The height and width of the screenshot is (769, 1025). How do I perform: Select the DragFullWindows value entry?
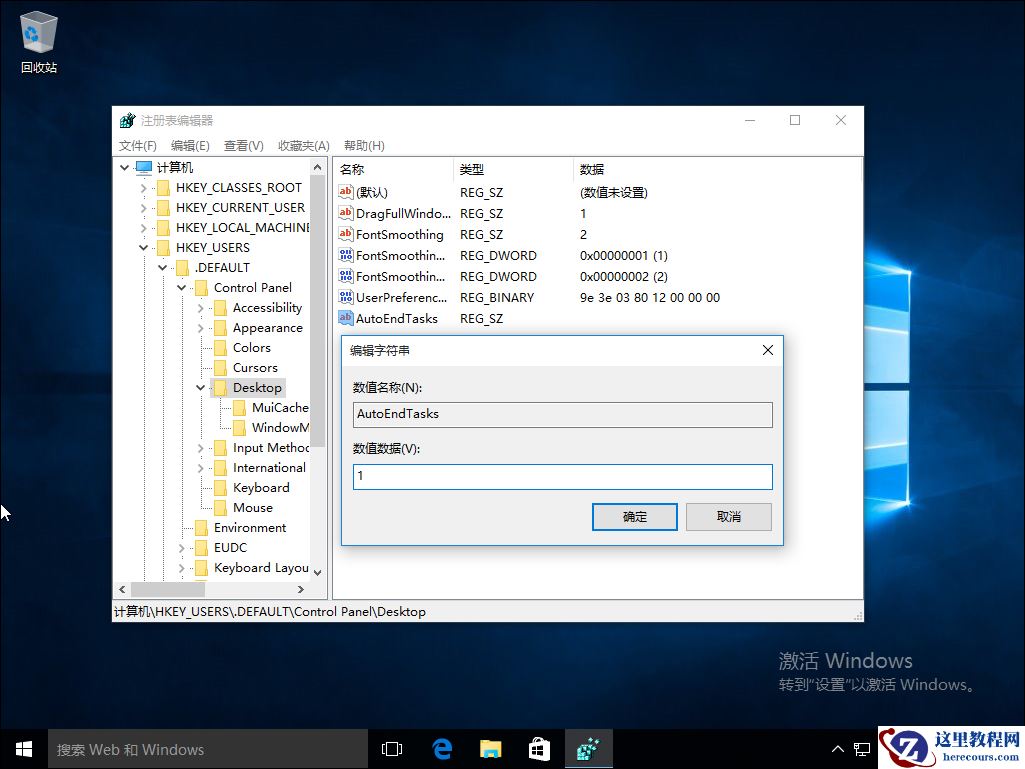pyautogui.click(x=399, y=213)
